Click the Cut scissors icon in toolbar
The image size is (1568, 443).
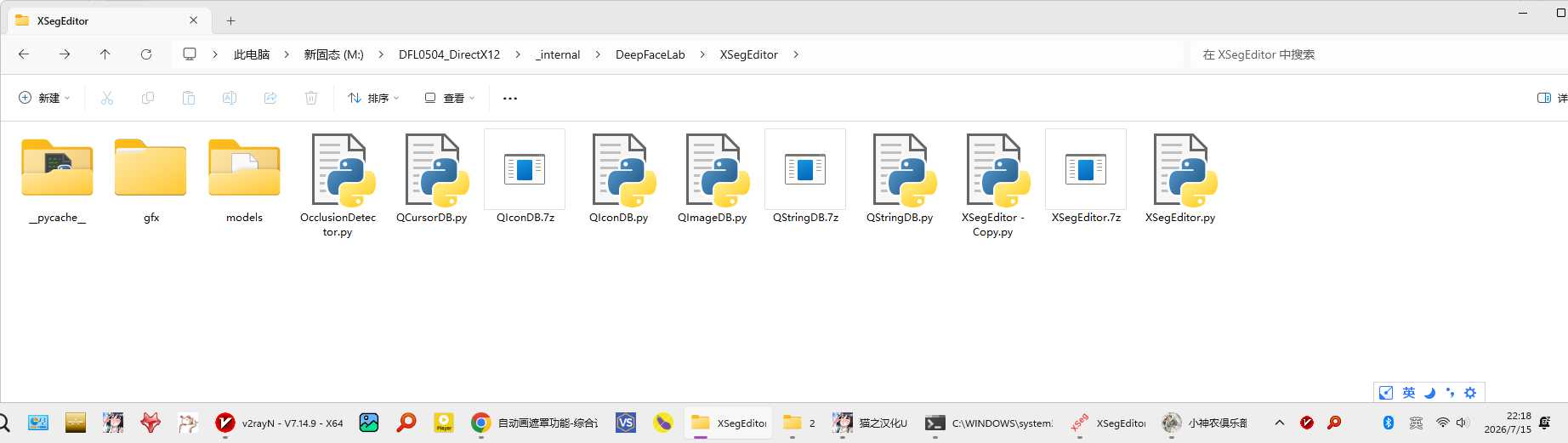click(107, 98)
